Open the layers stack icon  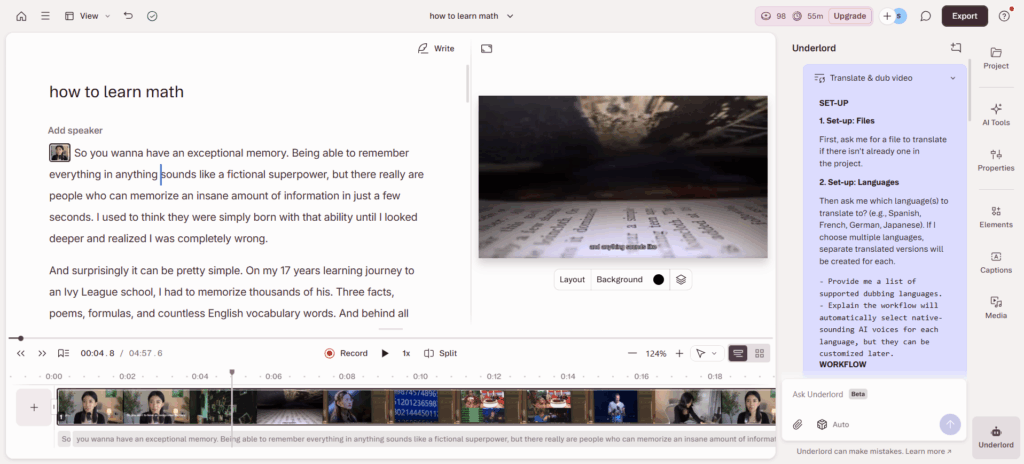pos(681,280)
